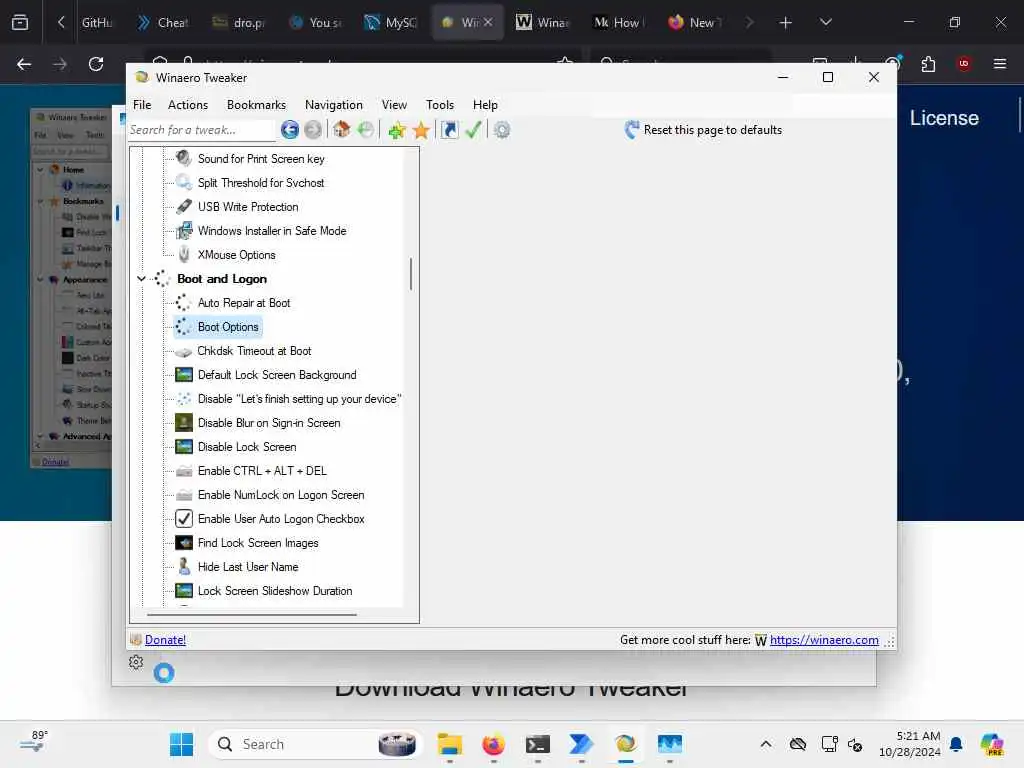Click the Search for a tweak field

click(x=201, y=130)
